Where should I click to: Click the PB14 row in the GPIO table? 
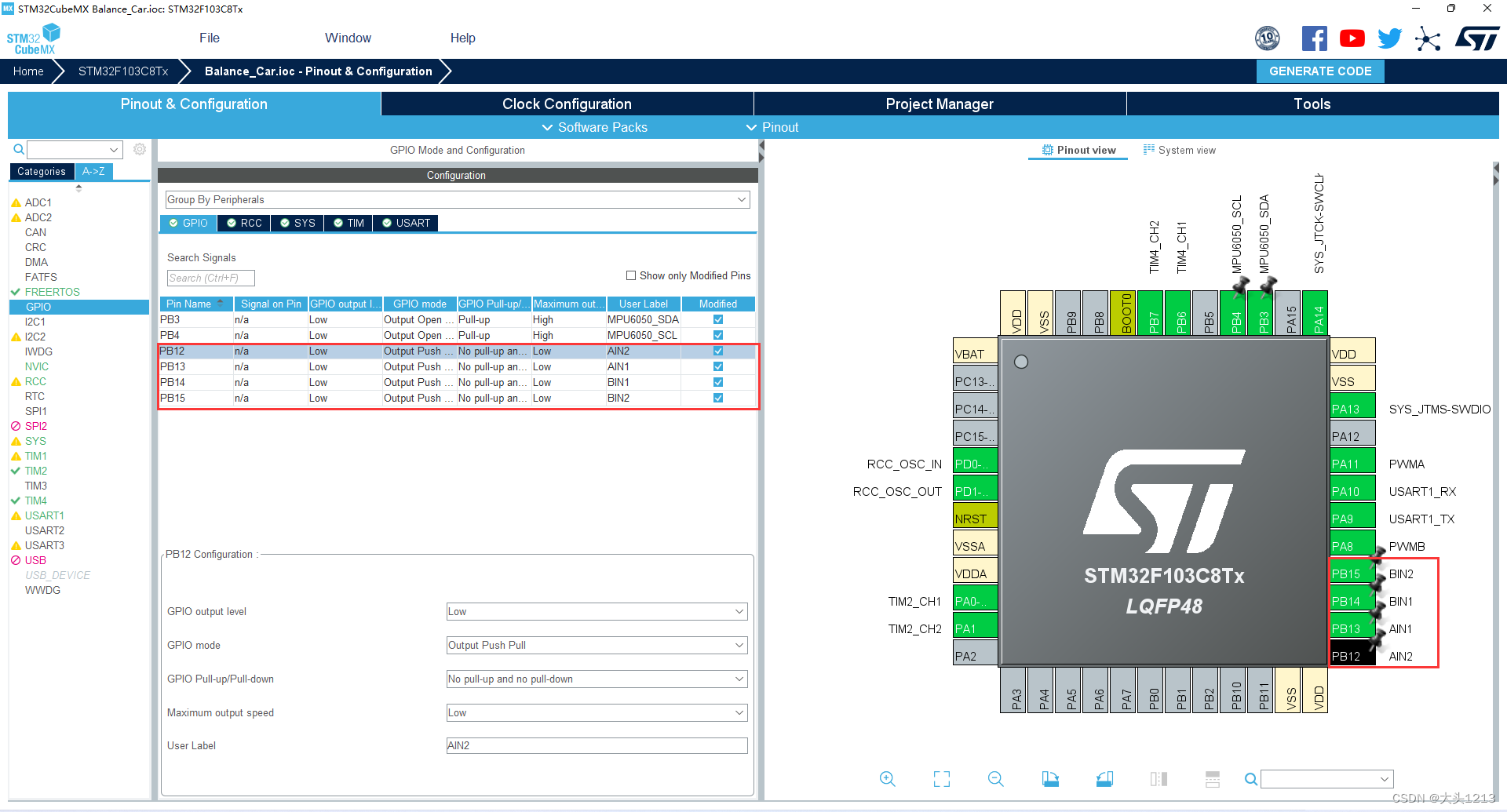pyautogui.click(x=458, y=382)
